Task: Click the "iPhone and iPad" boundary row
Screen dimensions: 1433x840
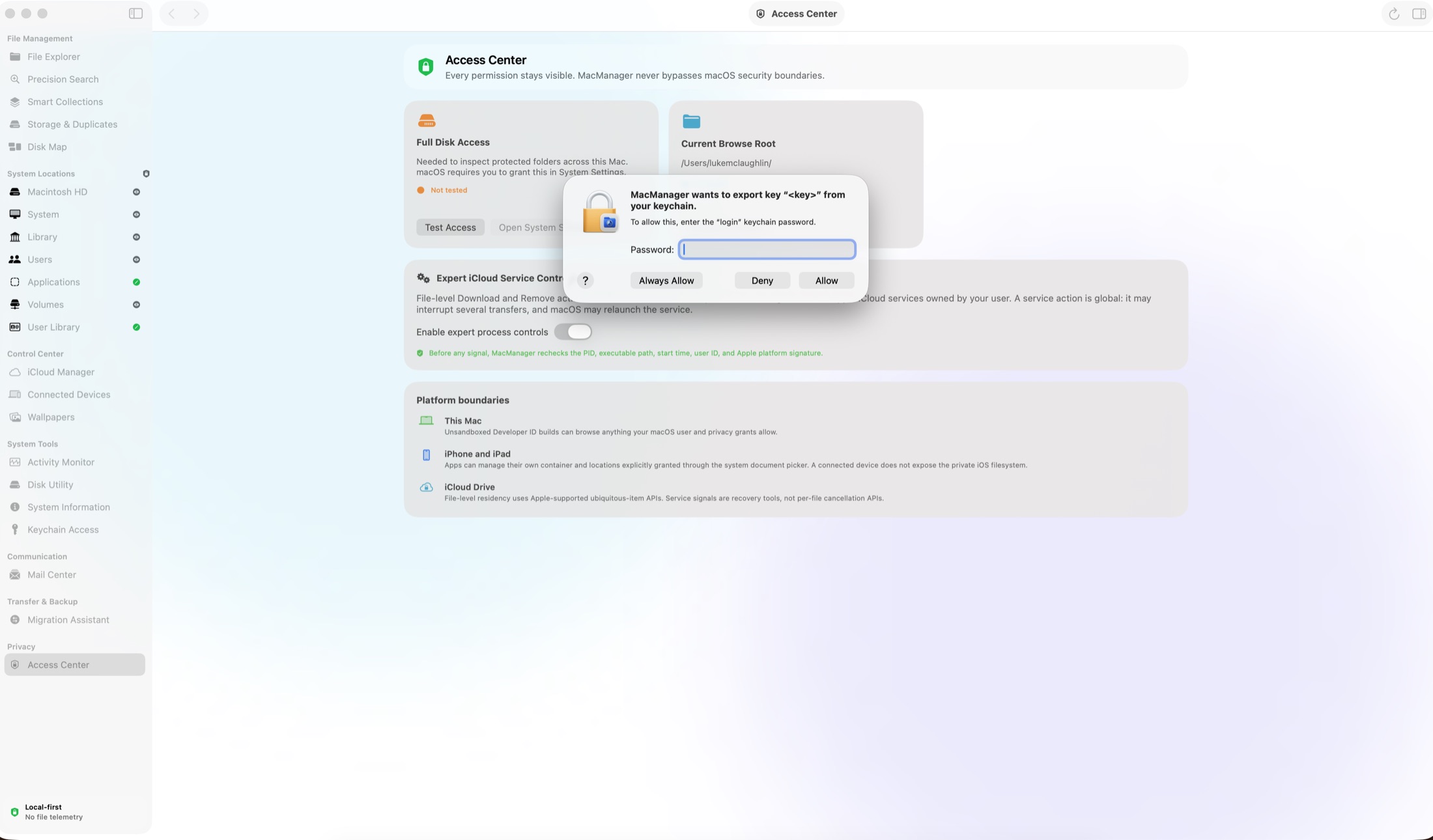Action: (723, 459)
